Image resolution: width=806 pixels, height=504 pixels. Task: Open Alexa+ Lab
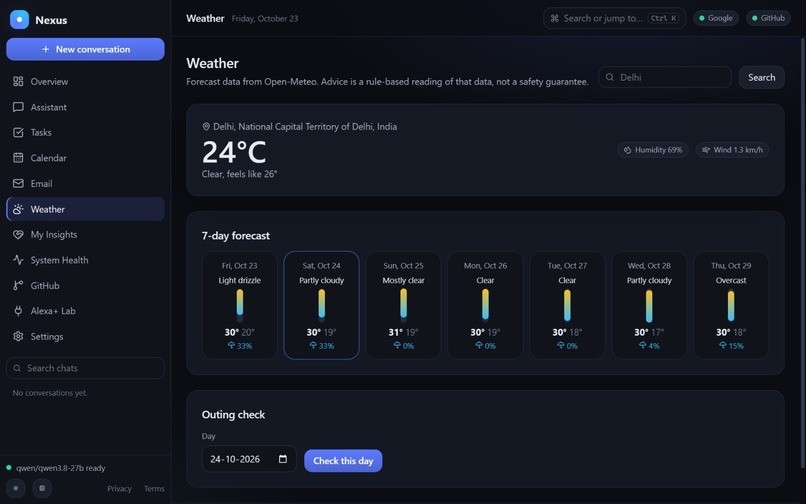click(x=85, y=311)
